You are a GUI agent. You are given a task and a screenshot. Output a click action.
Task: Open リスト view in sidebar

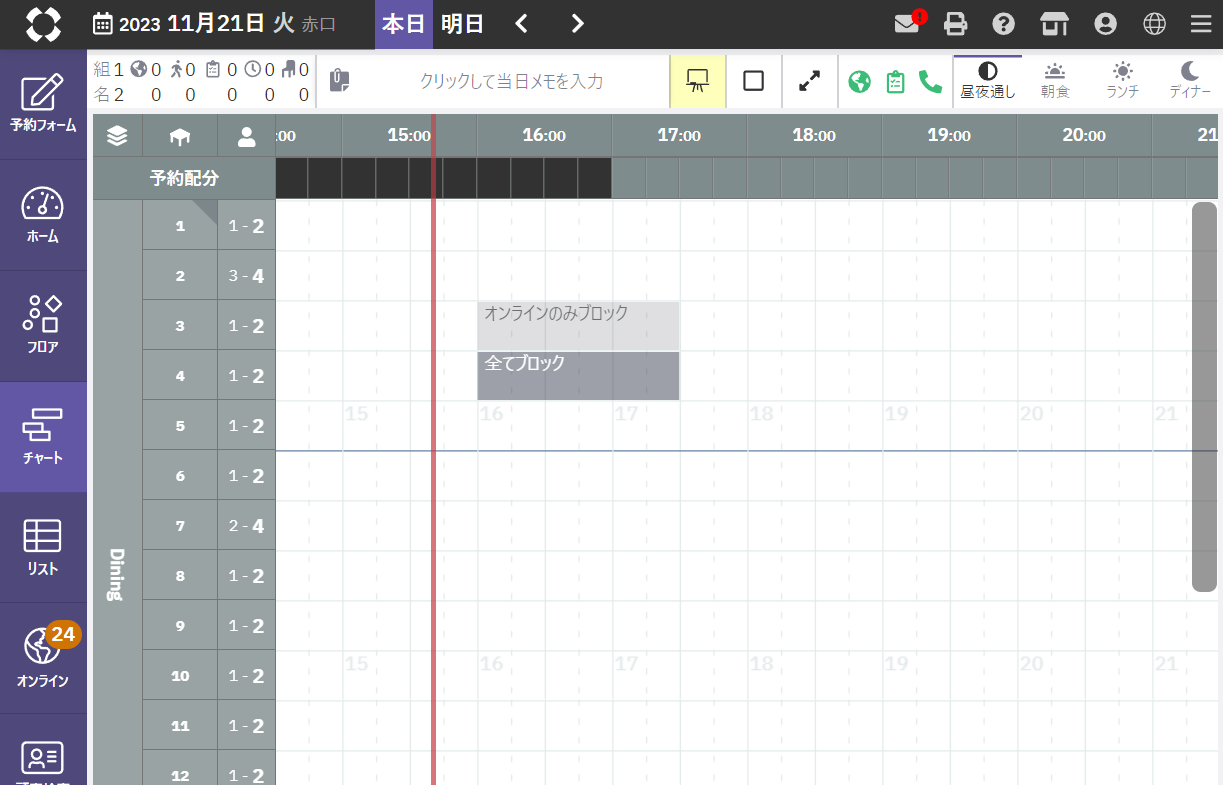(43, 547)
